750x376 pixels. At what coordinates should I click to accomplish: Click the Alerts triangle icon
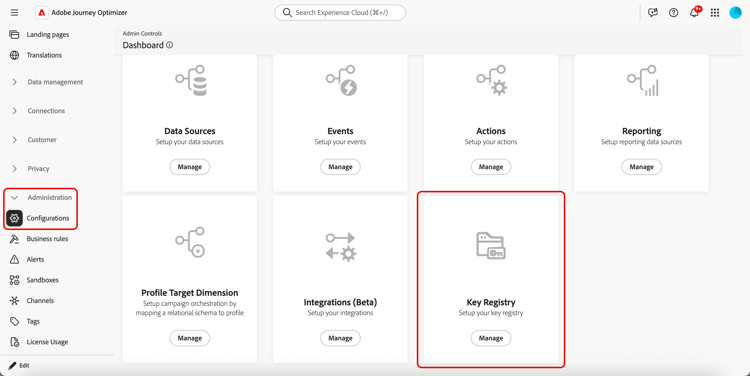coord(14,259)
